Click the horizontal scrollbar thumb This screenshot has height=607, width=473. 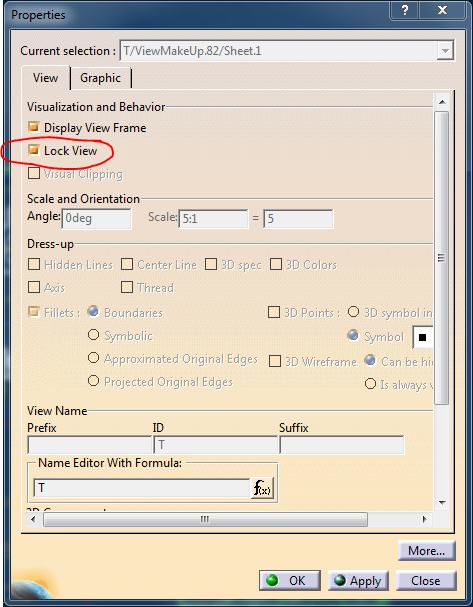pos(205,519)
